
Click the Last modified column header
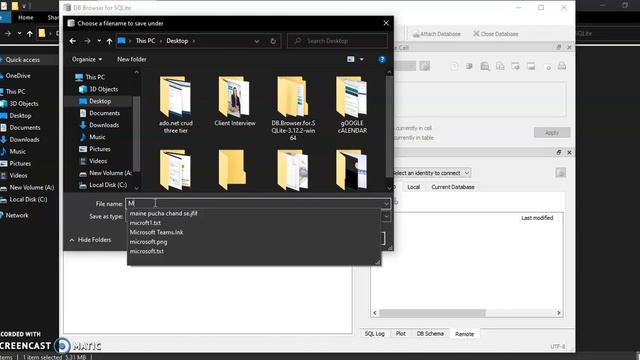[x=537, y=218]
